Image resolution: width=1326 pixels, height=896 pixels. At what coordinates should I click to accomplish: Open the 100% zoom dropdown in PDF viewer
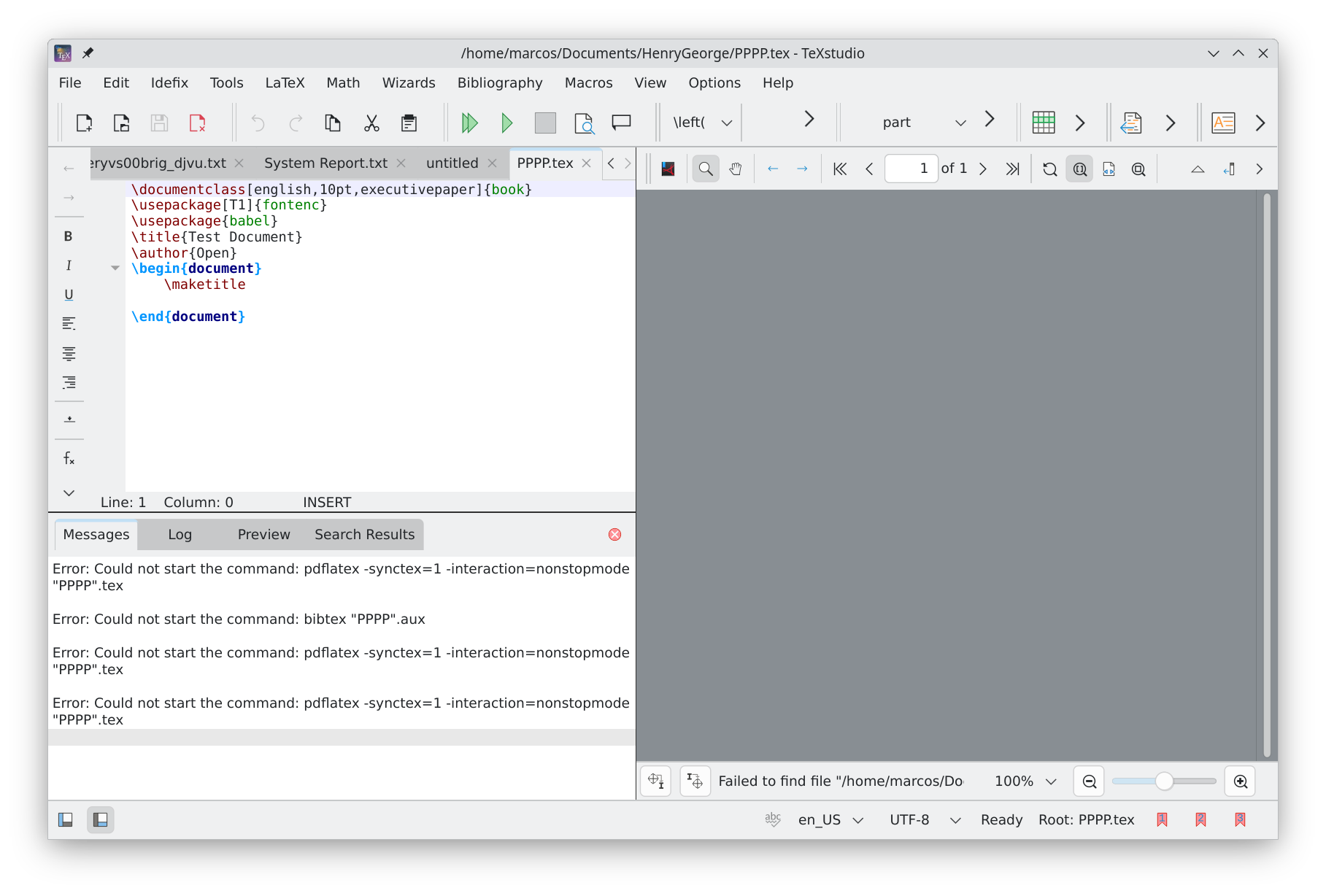(1025, 781)
